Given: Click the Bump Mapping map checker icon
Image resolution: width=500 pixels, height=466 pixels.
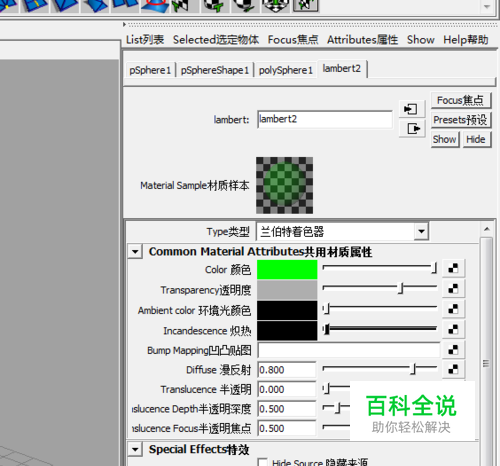Looking at the screenshot, I should (453, 350).
